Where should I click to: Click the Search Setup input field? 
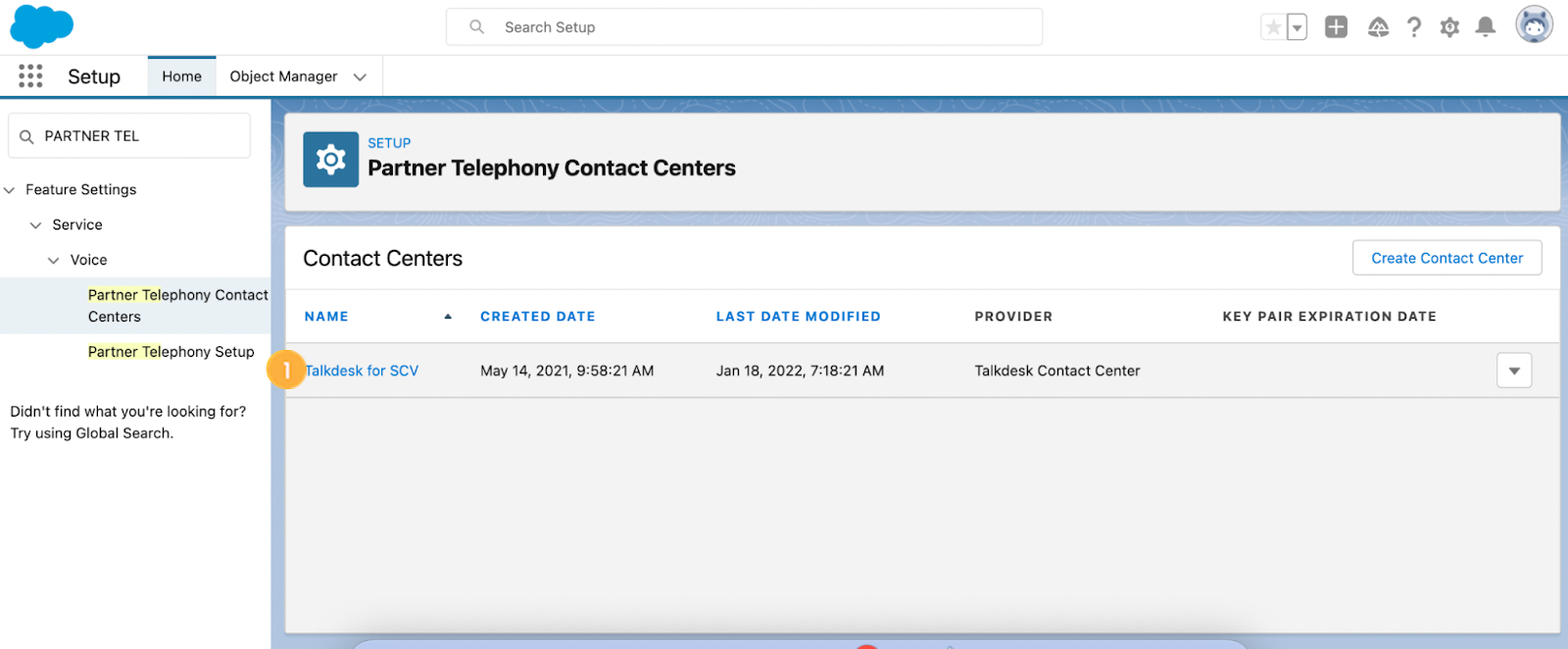pyautogui.click(x=744, y=27)
